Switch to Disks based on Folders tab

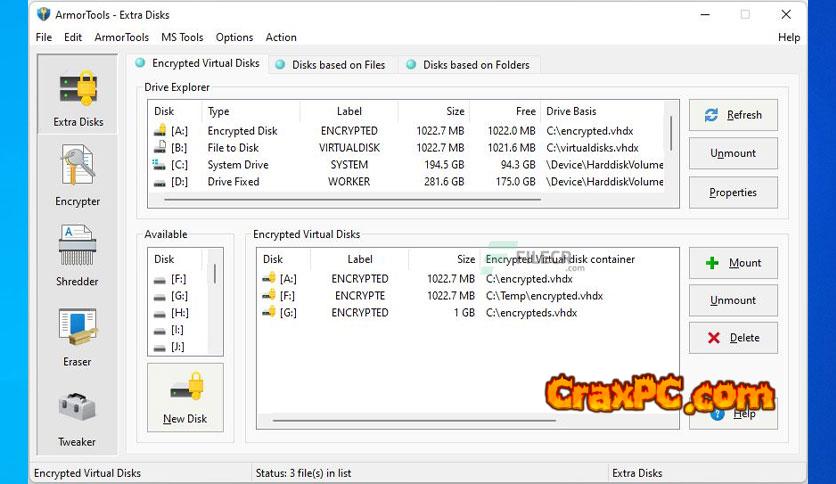pos(469,65)
